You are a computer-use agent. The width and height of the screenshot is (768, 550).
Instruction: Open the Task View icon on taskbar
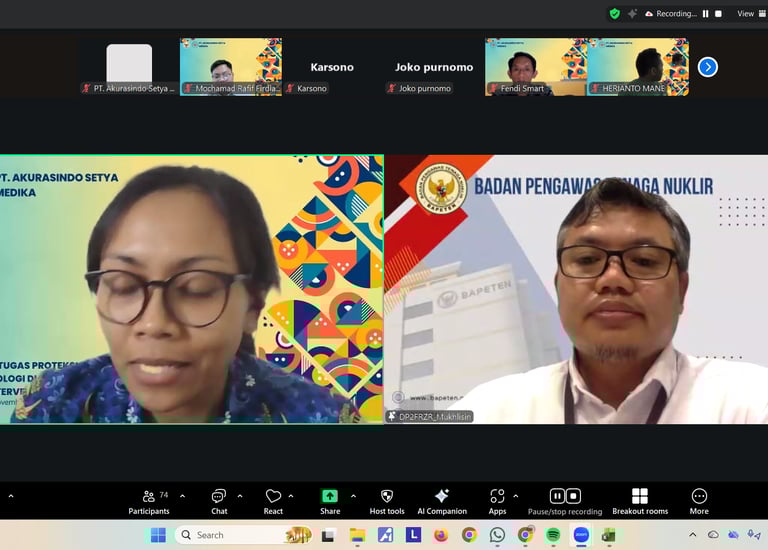(x=328, y=535)
